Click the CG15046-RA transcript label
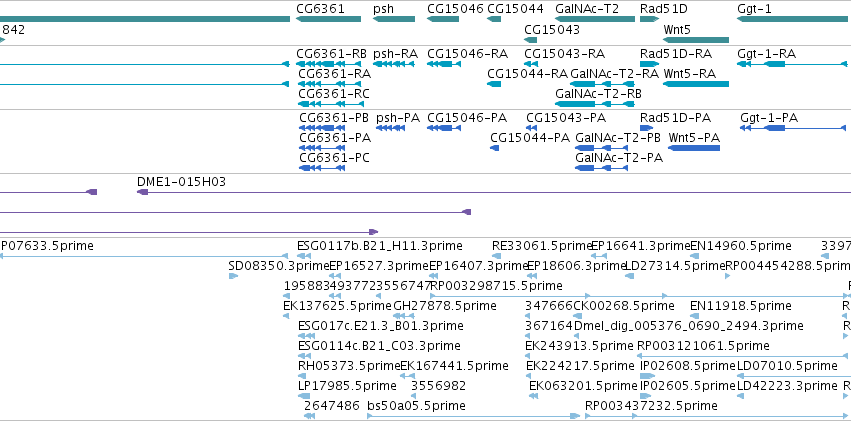Image resolution: width=851 pixels, height=421 pixels. point(467,54)
